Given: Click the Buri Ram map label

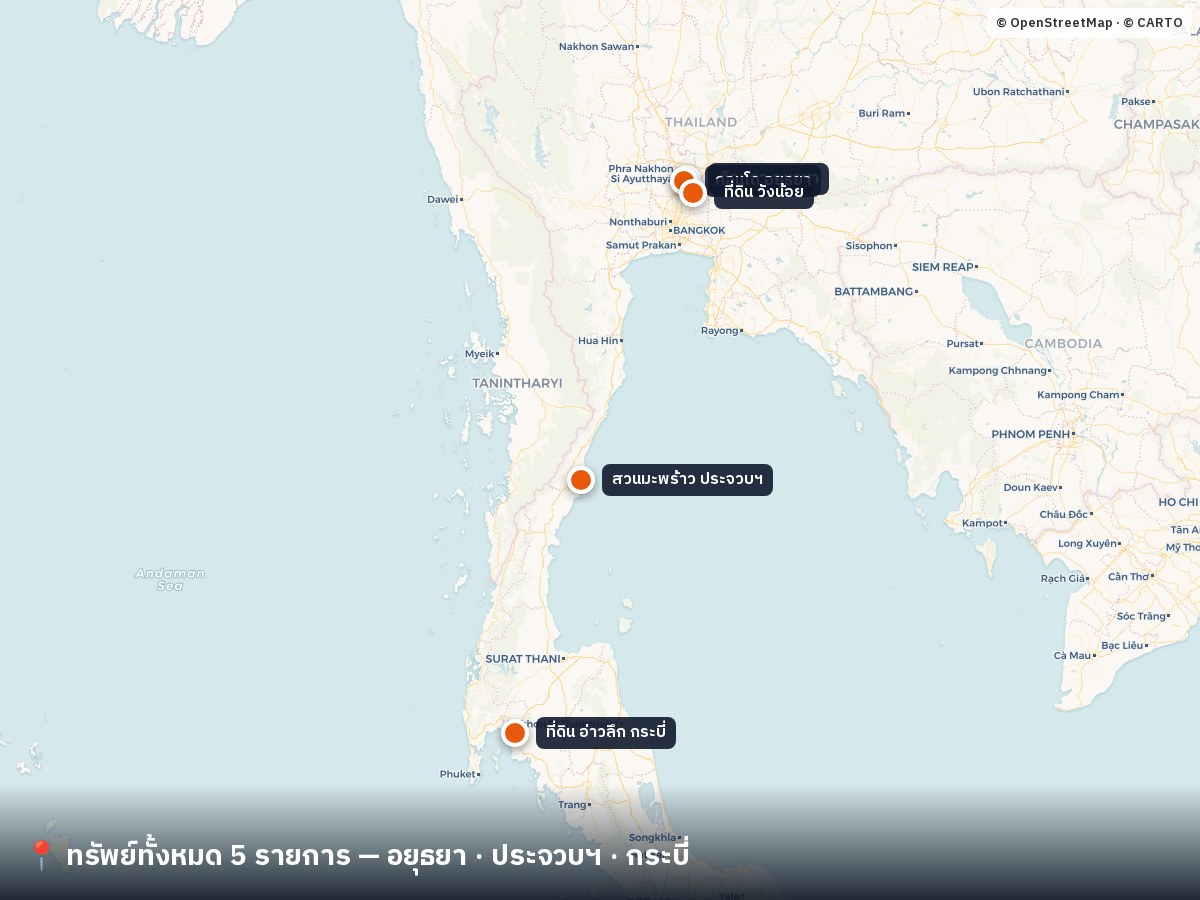Looking at the screenshot, I should (882, 114).
